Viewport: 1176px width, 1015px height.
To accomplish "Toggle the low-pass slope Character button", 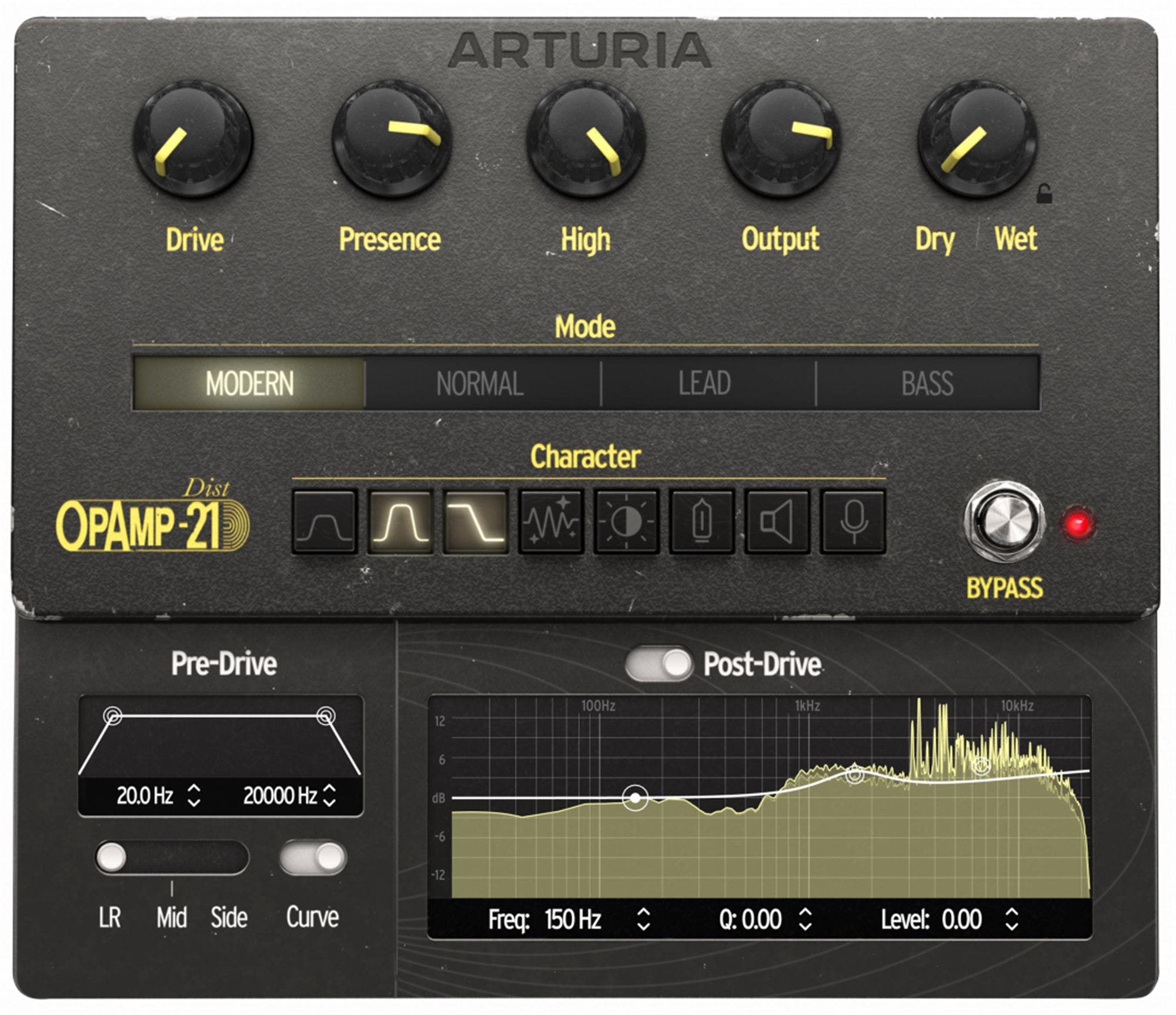I will [476, 521].
